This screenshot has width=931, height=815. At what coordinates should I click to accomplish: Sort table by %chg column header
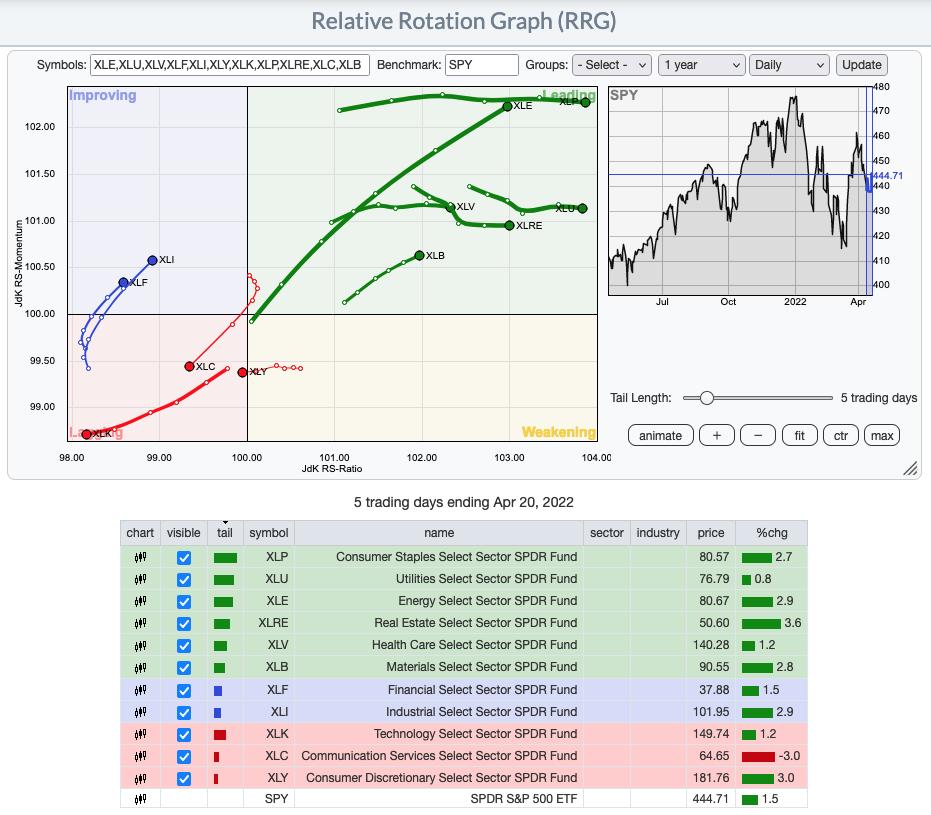point(772,533)
